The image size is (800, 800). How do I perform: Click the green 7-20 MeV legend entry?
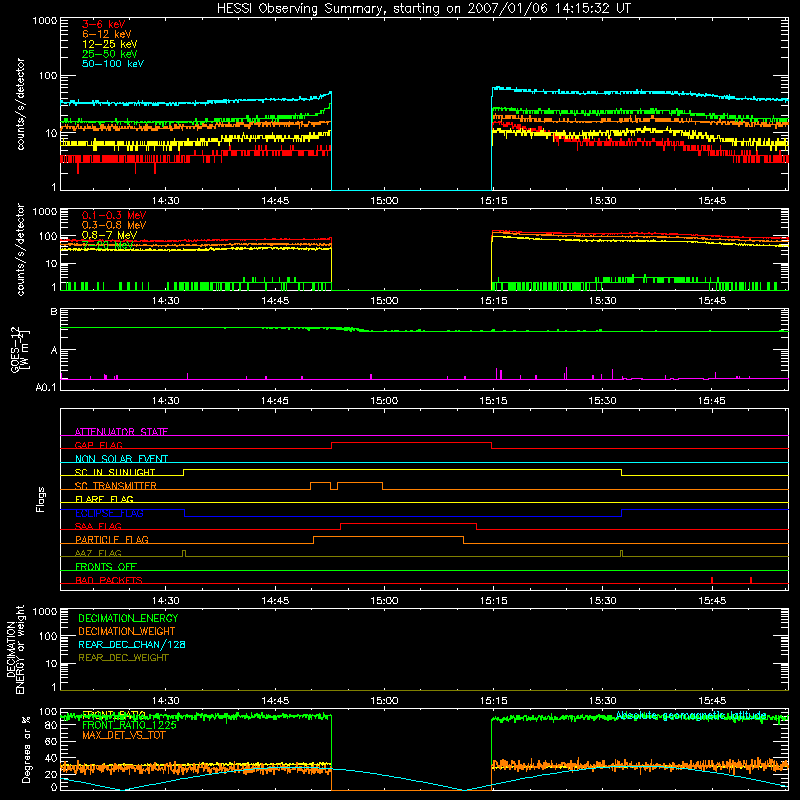point(108,245)
